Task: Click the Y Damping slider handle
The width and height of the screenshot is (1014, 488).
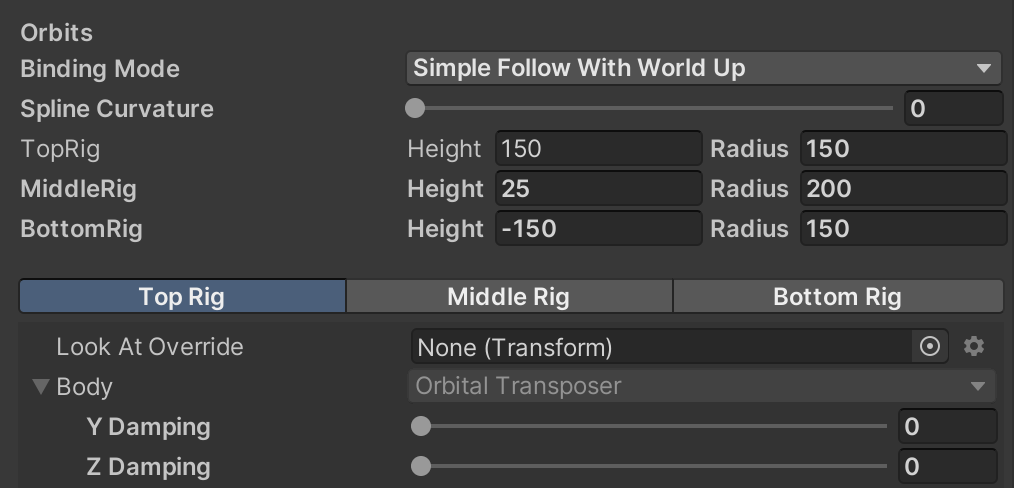Action: pos(421,426)
